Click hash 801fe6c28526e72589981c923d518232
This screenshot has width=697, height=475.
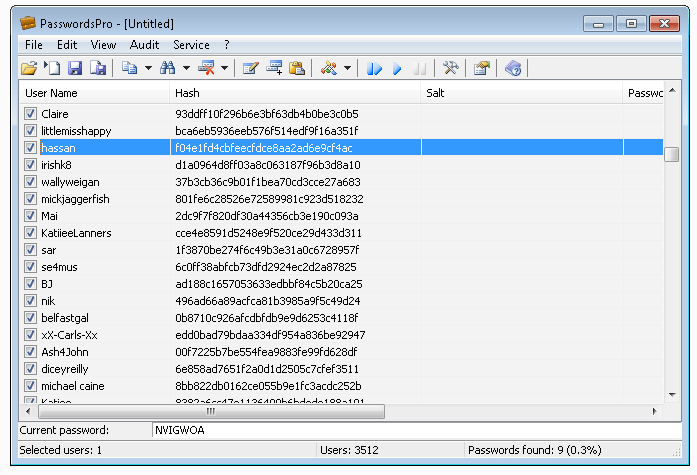point(269,199)
